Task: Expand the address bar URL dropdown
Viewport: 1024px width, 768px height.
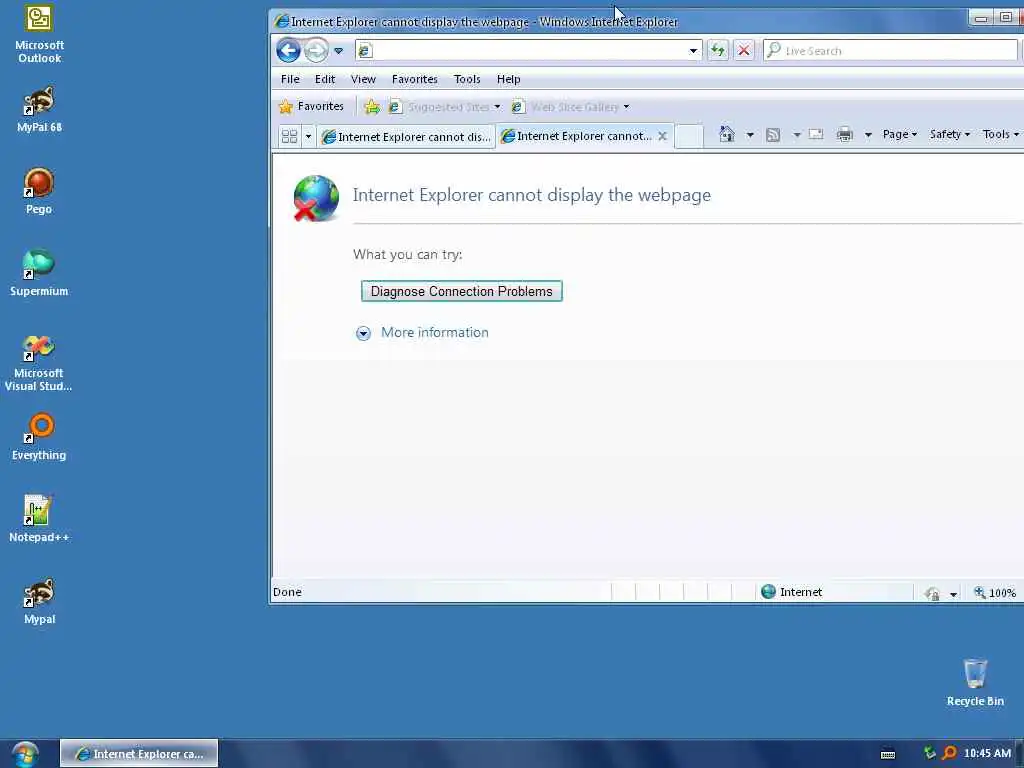Action: 693,50
